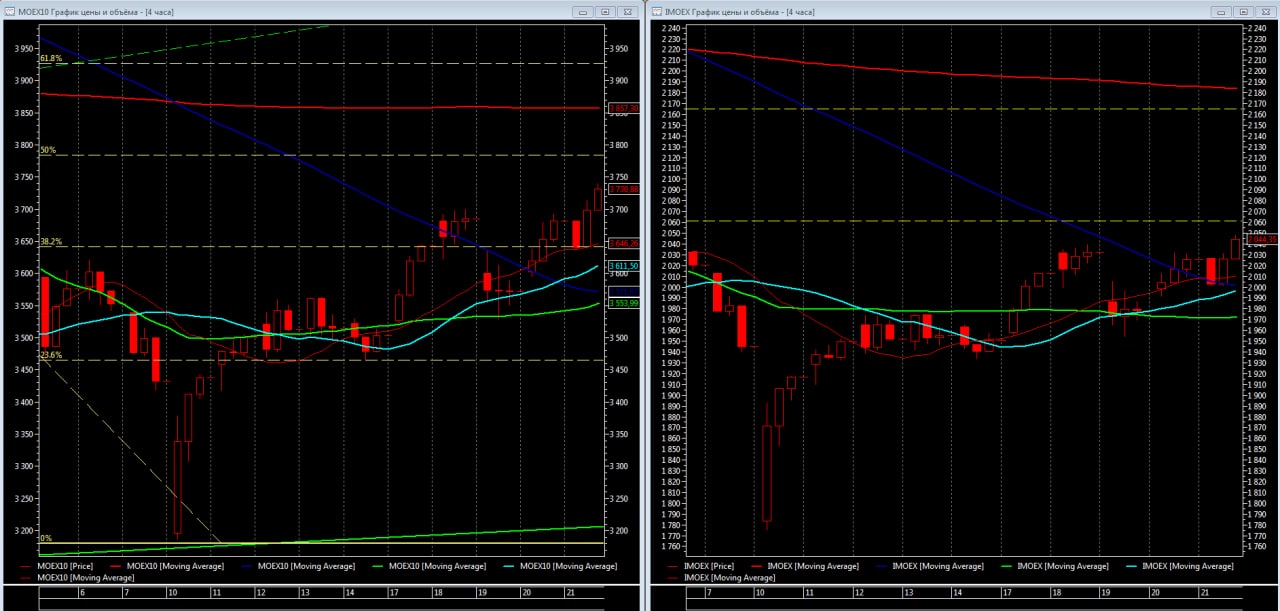Click the 38.2% Fibonacci level label
Viewport: 1280px width, 611px height.
coord(51,241)
